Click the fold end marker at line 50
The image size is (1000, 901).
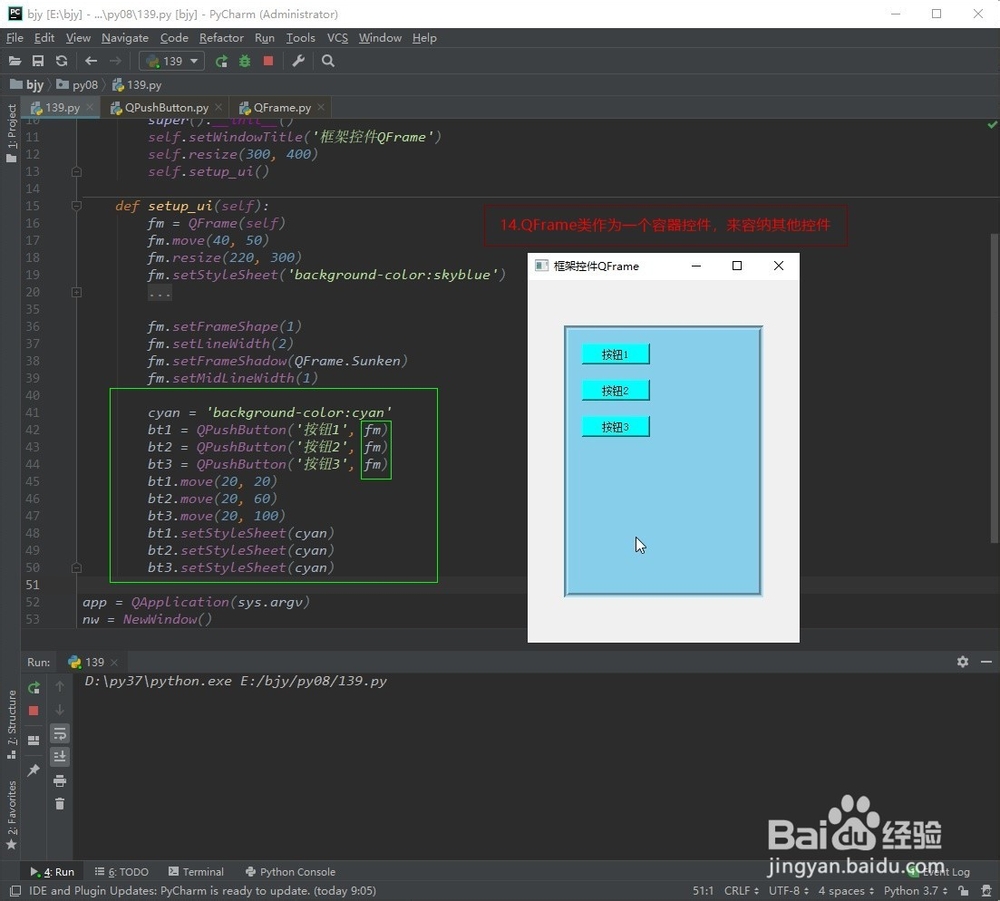77,568
